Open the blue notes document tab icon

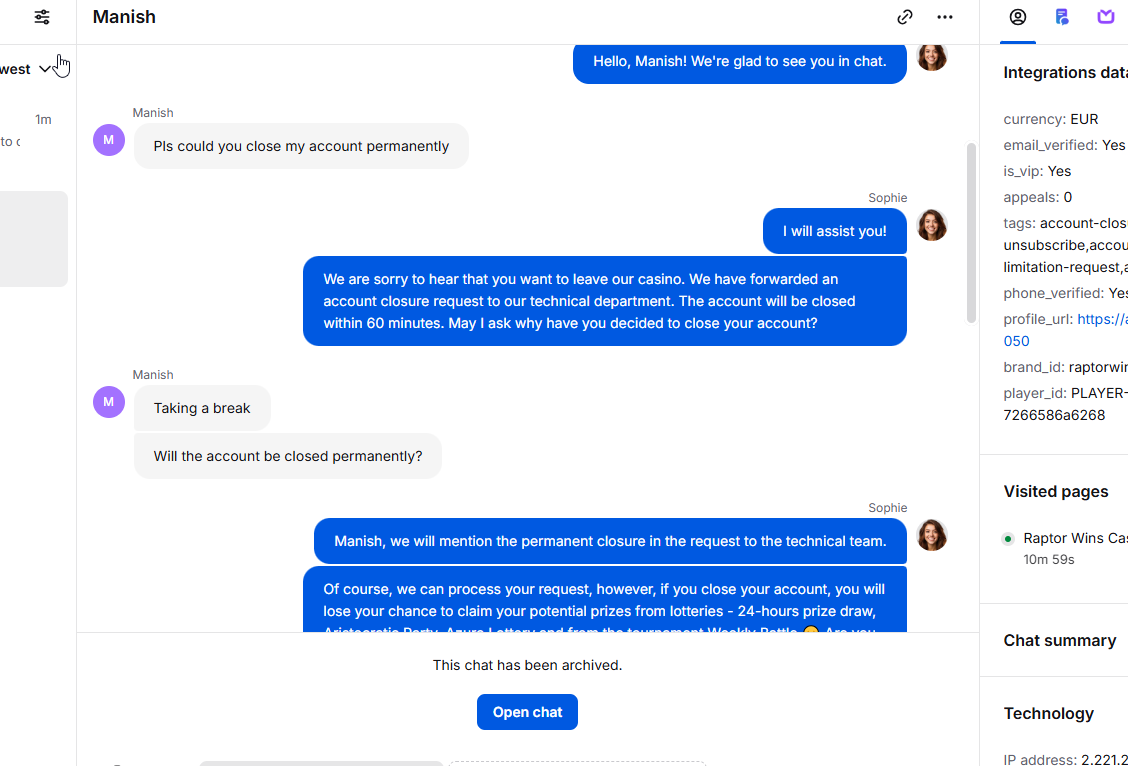click(1062, 17)
